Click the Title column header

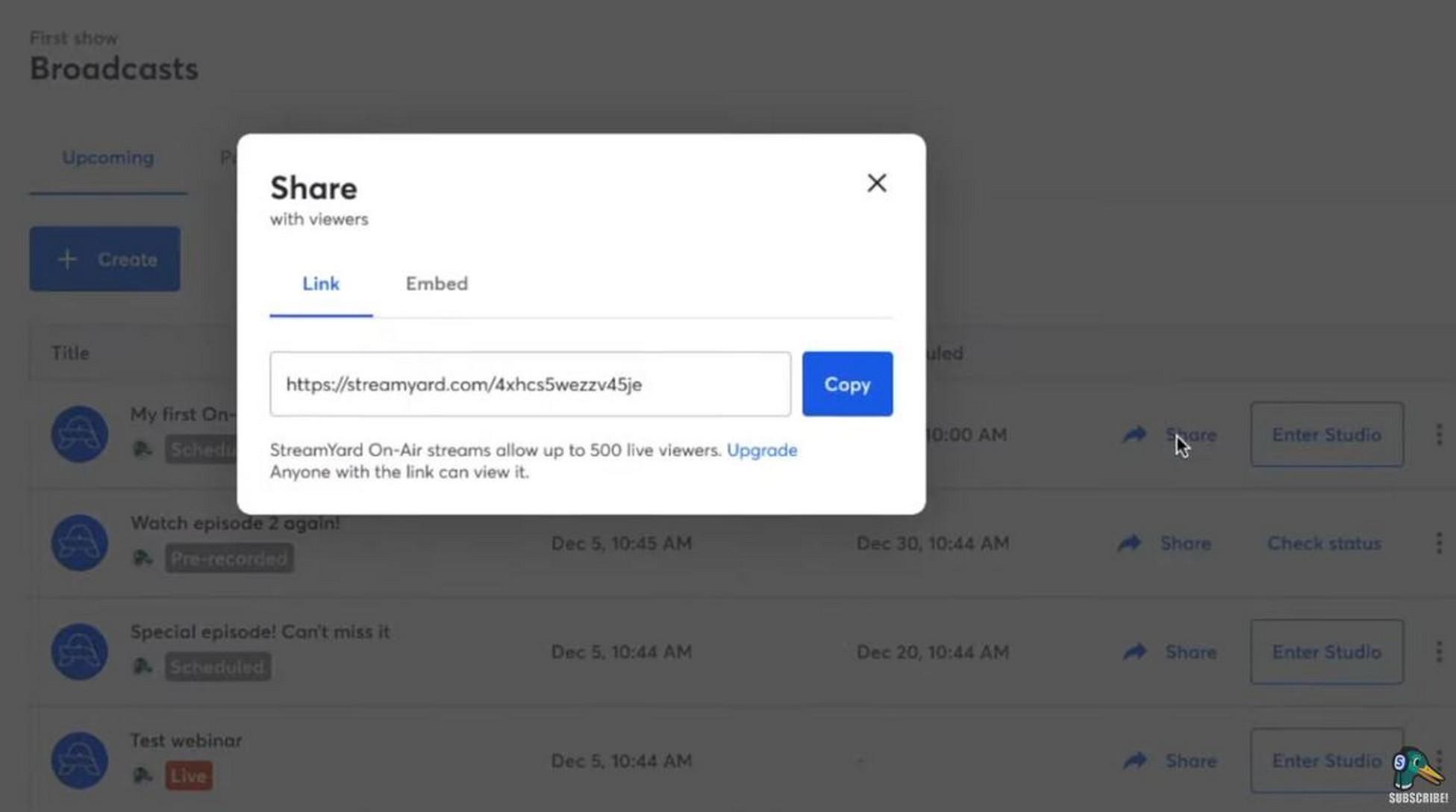point(70,353)
